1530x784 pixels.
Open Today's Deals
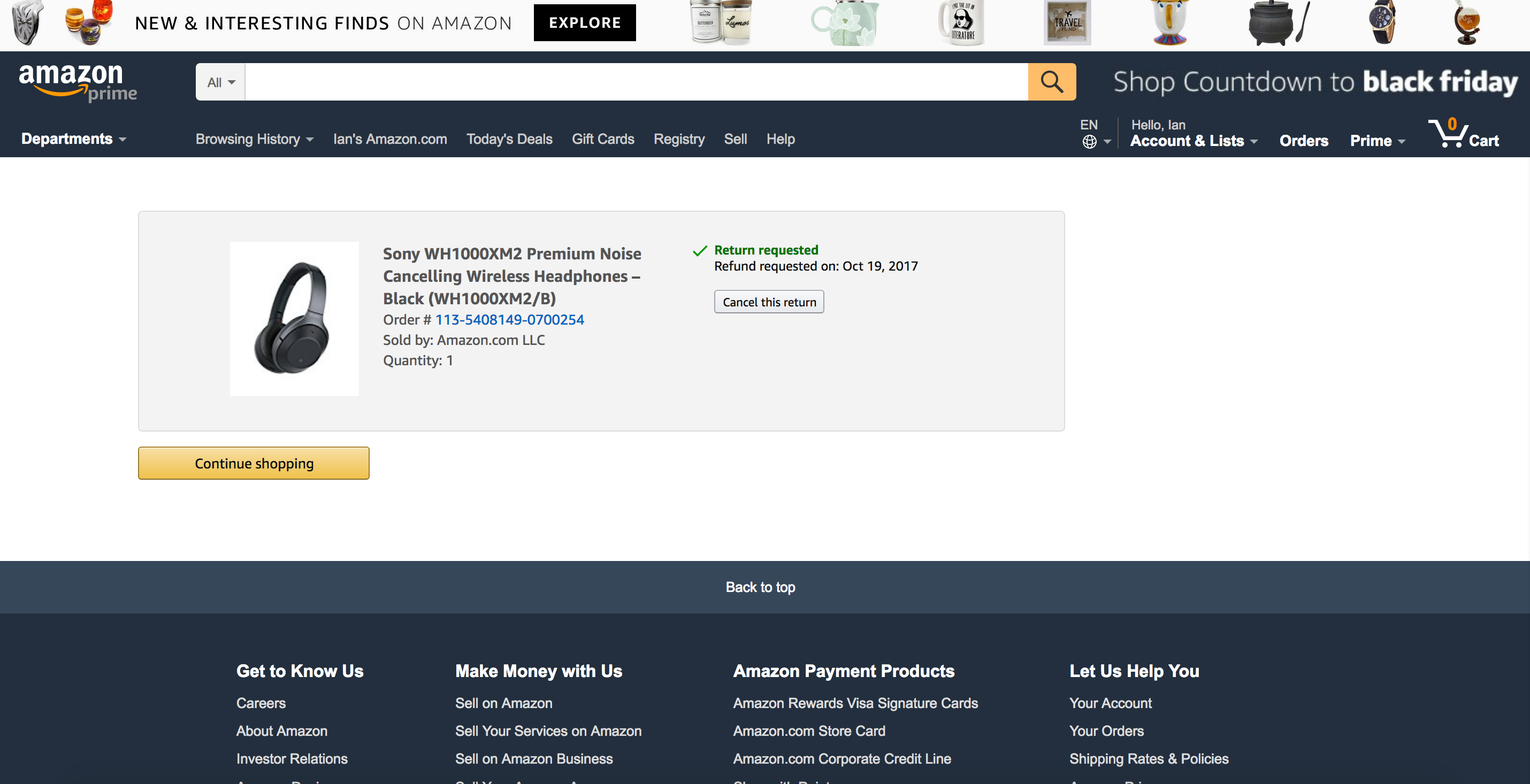pos(509,139)
